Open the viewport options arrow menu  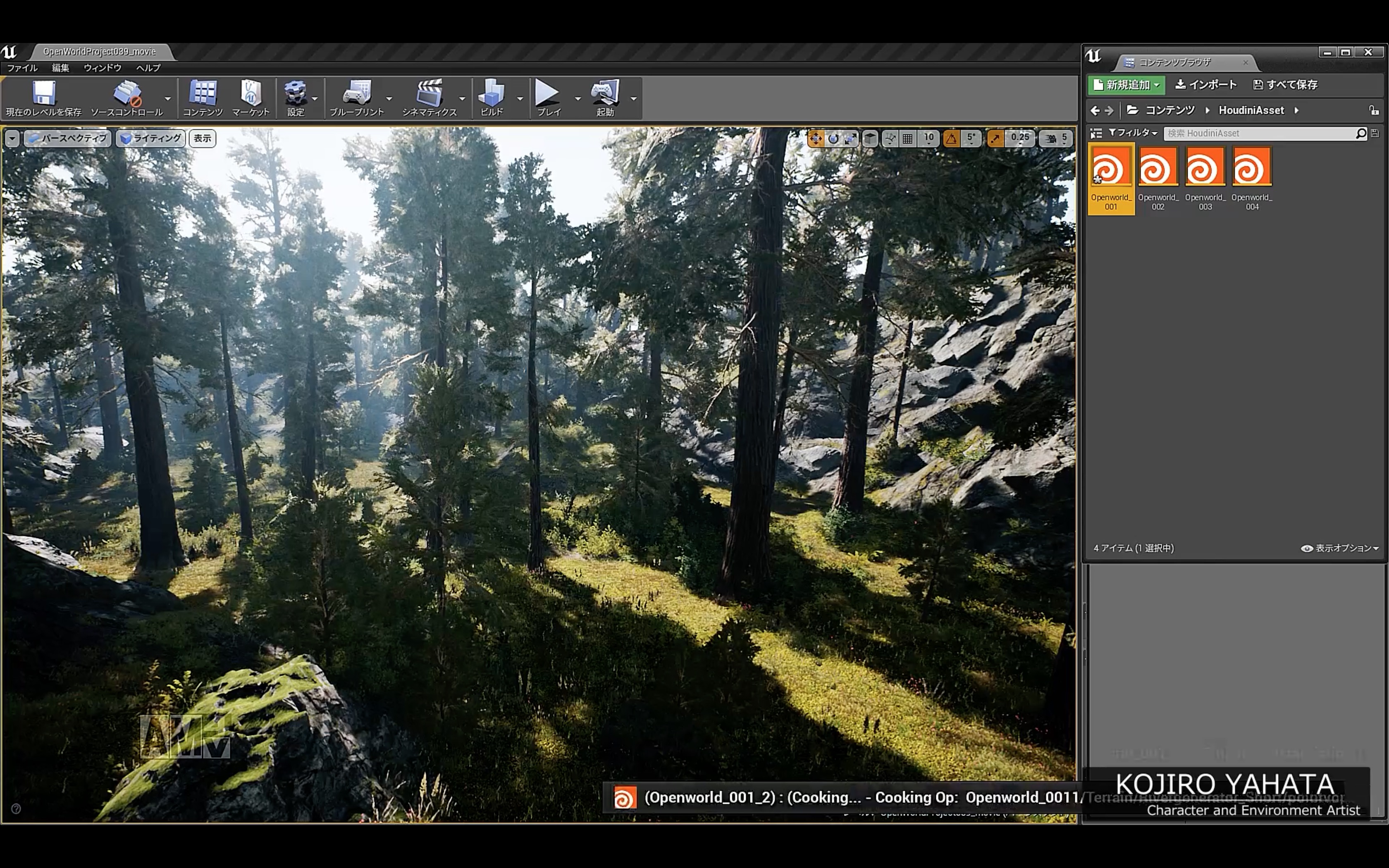tap(12, 138)
